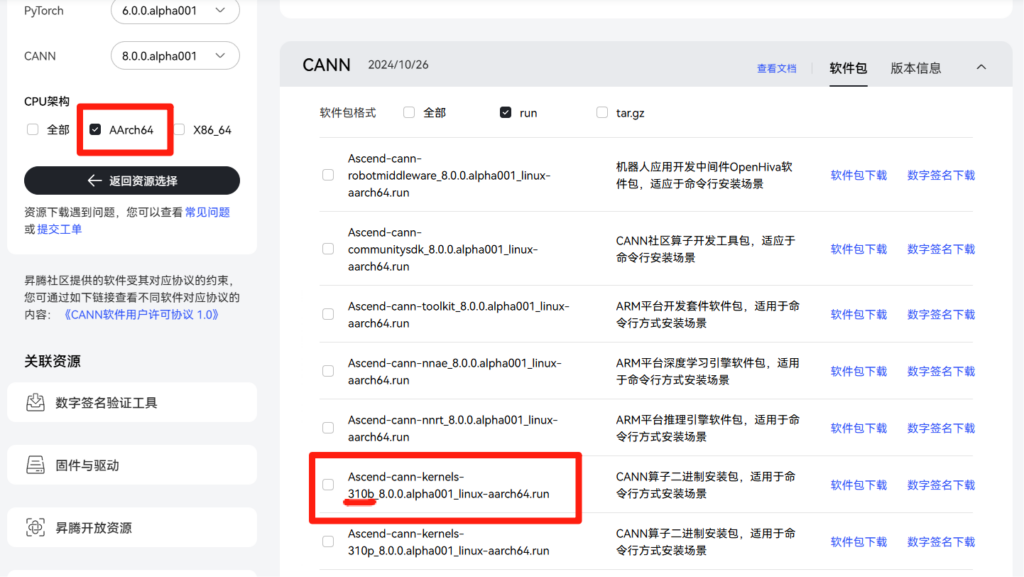Collapse the CANN section with the chevron
The image size is (1024, 577).
[x=980, y=67]
